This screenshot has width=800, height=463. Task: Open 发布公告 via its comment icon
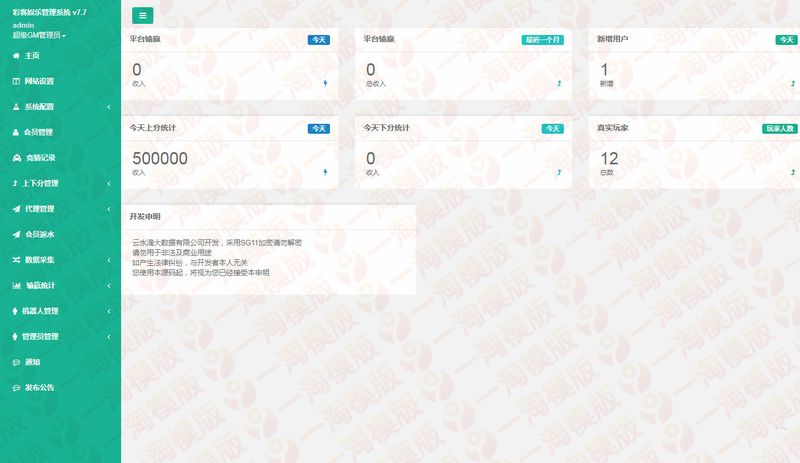pyautogui.click(x=16, y=387)
